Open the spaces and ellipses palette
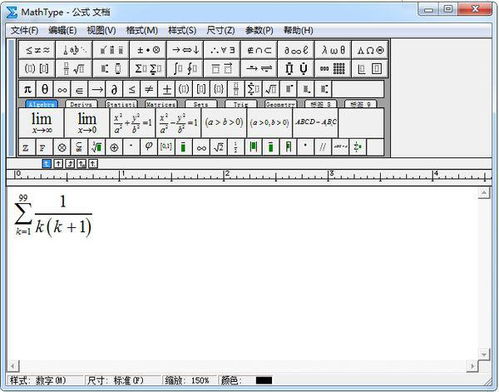The height and width of the screenshot is (392, 499). tap(74, 50)
